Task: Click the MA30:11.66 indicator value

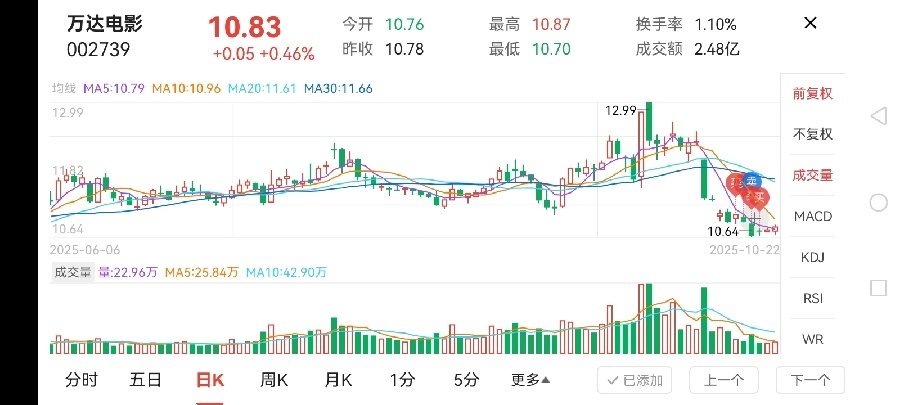Action: click(x=338, y=89)
